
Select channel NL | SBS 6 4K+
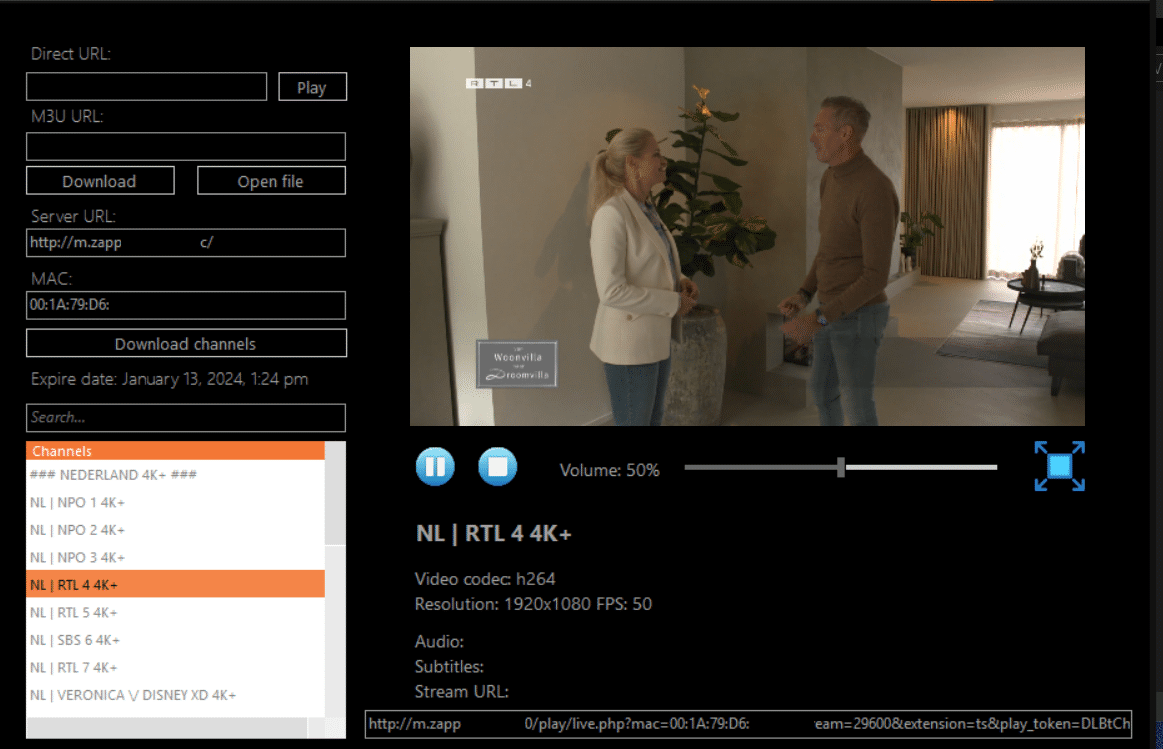tap(175, 640)
